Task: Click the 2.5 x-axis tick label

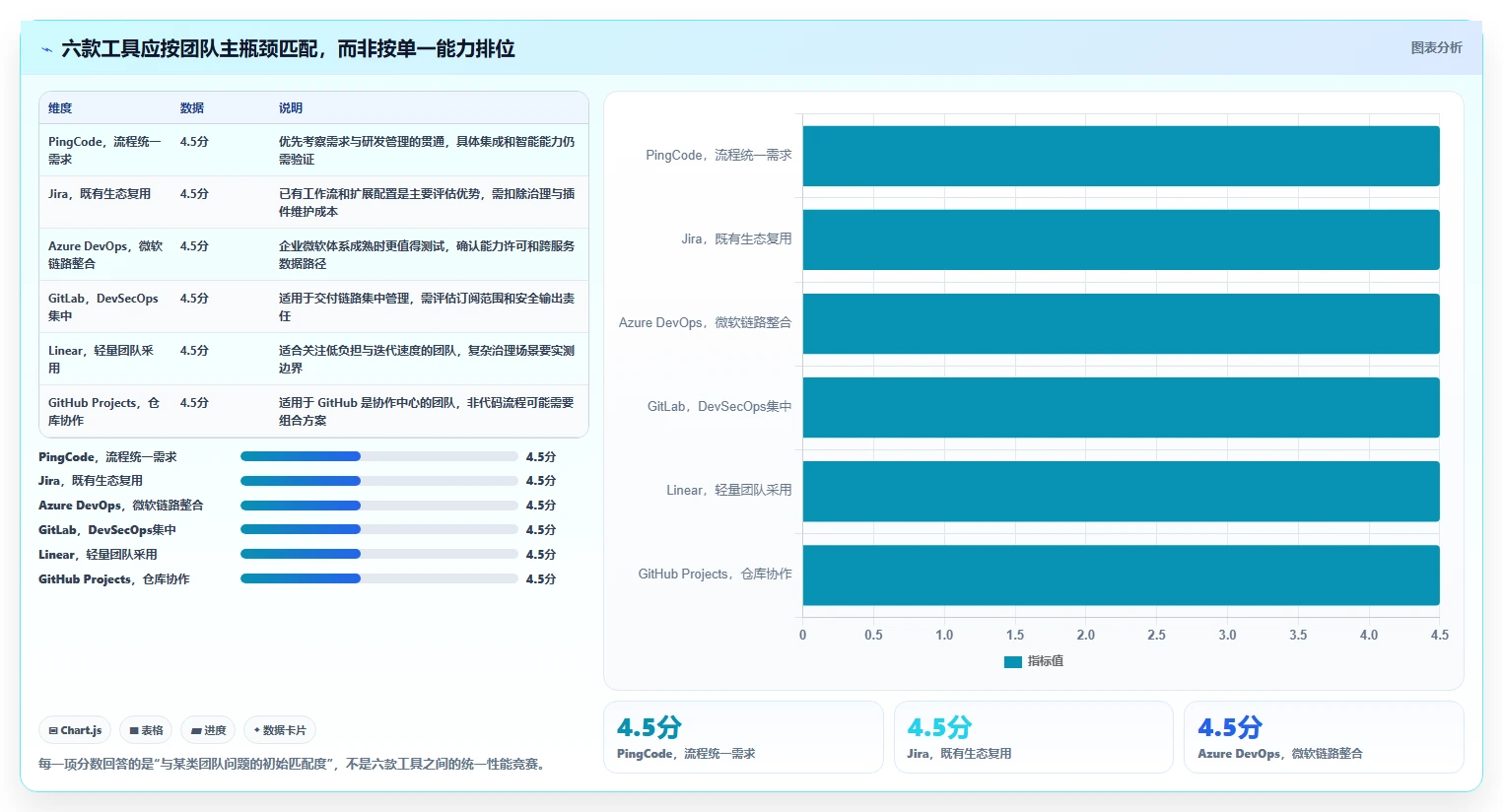Action: pos(1156,635)
